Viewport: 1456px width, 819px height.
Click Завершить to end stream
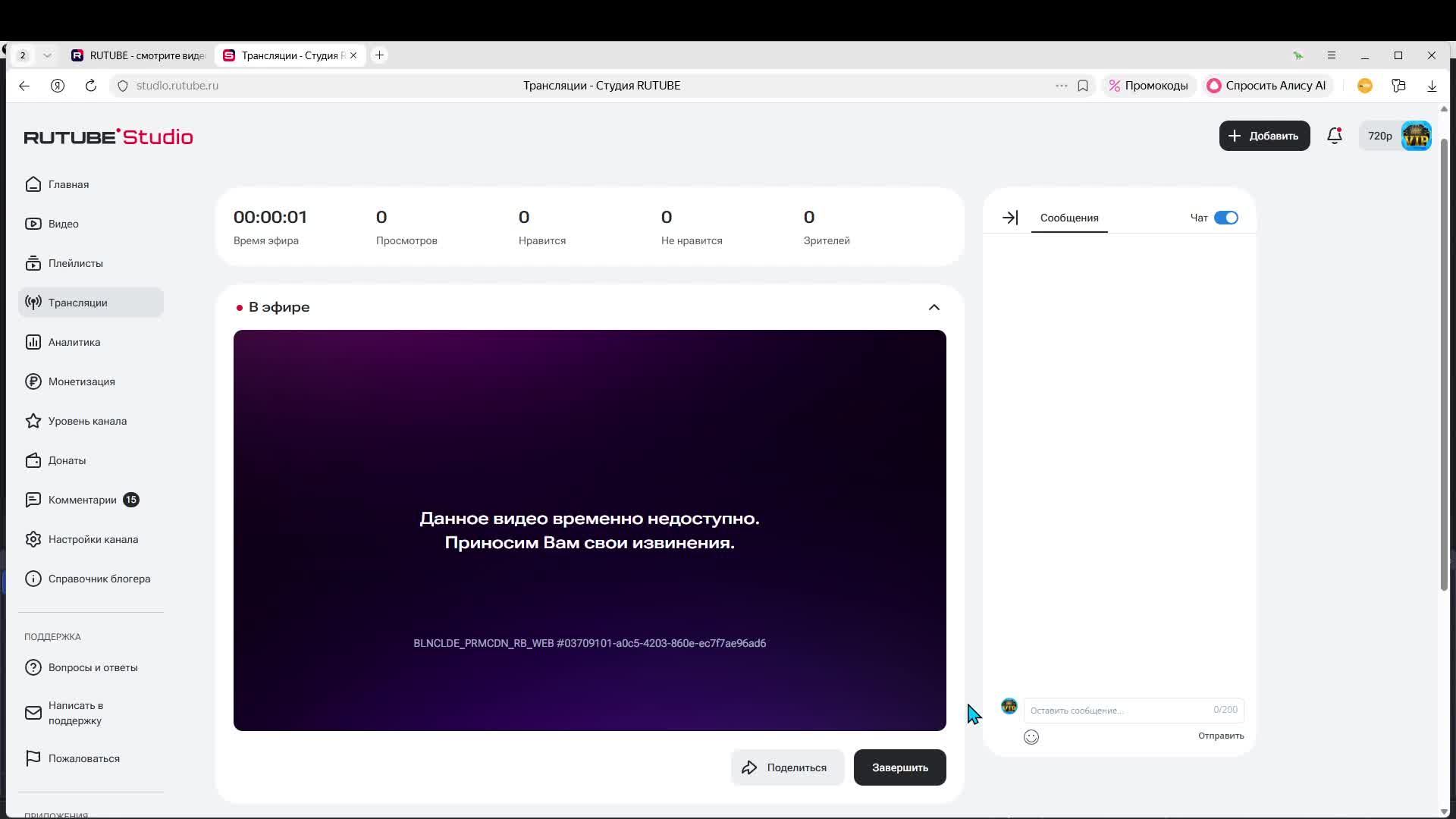(899, 767)
